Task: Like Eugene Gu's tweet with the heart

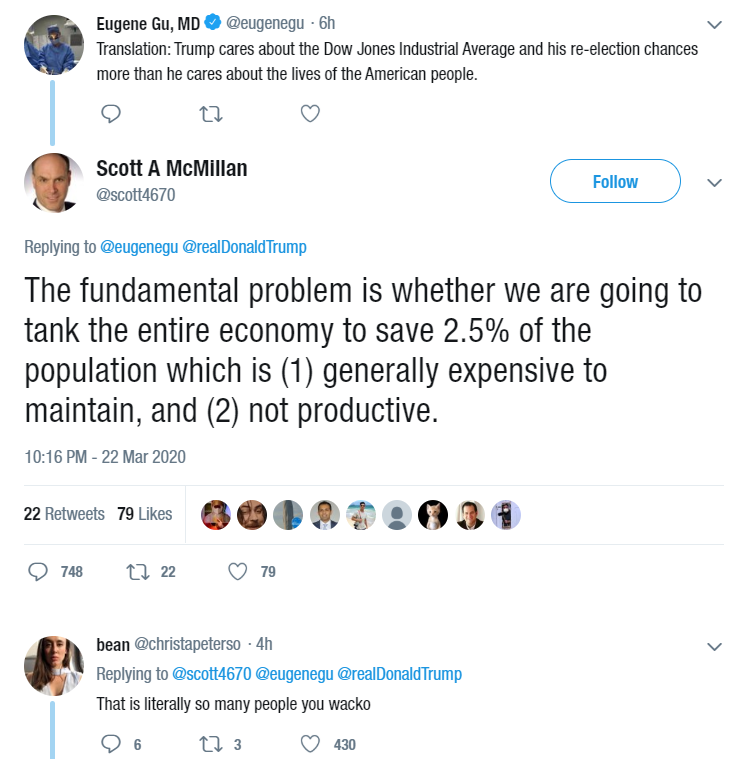Action: tap(310, 114)
